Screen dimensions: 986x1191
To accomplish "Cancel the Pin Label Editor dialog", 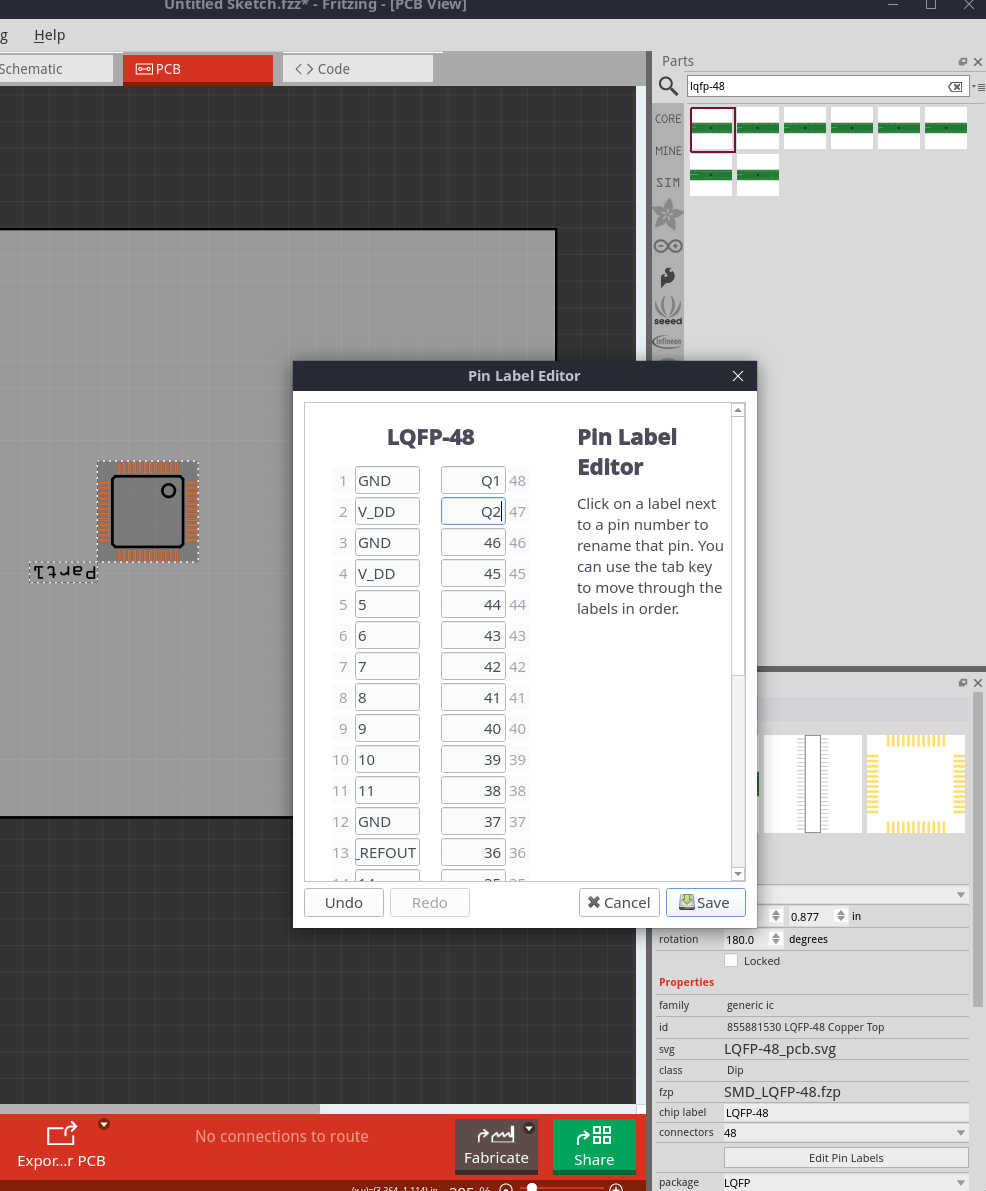I will tap(619, 902).
